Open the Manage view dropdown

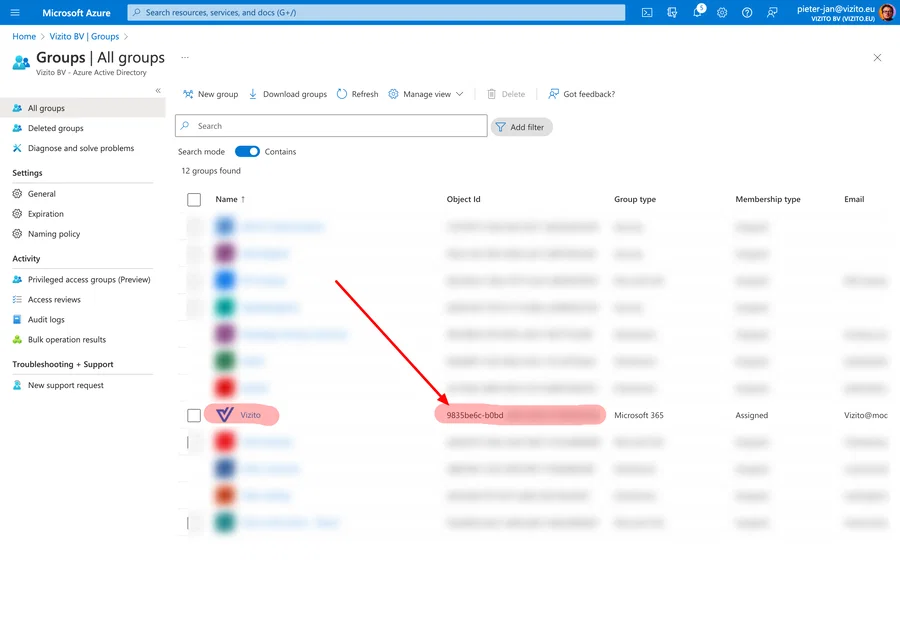427,93
